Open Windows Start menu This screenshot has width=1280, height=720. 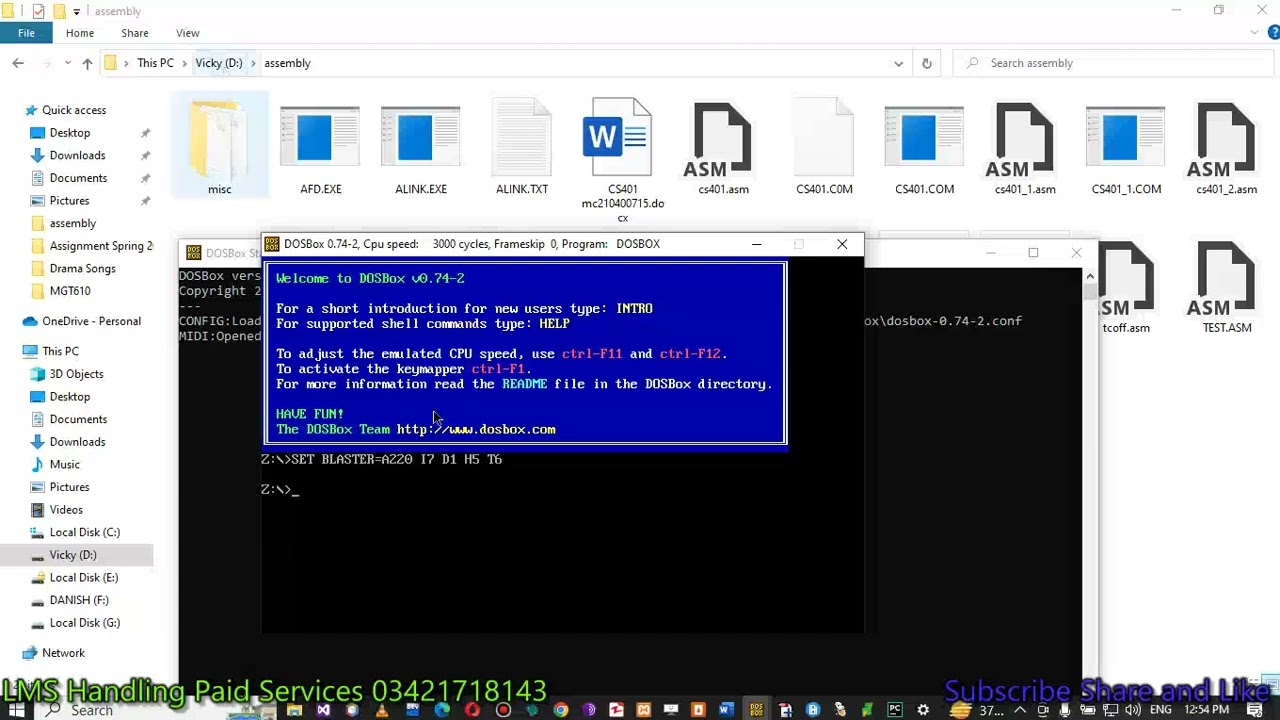point(16,710)
